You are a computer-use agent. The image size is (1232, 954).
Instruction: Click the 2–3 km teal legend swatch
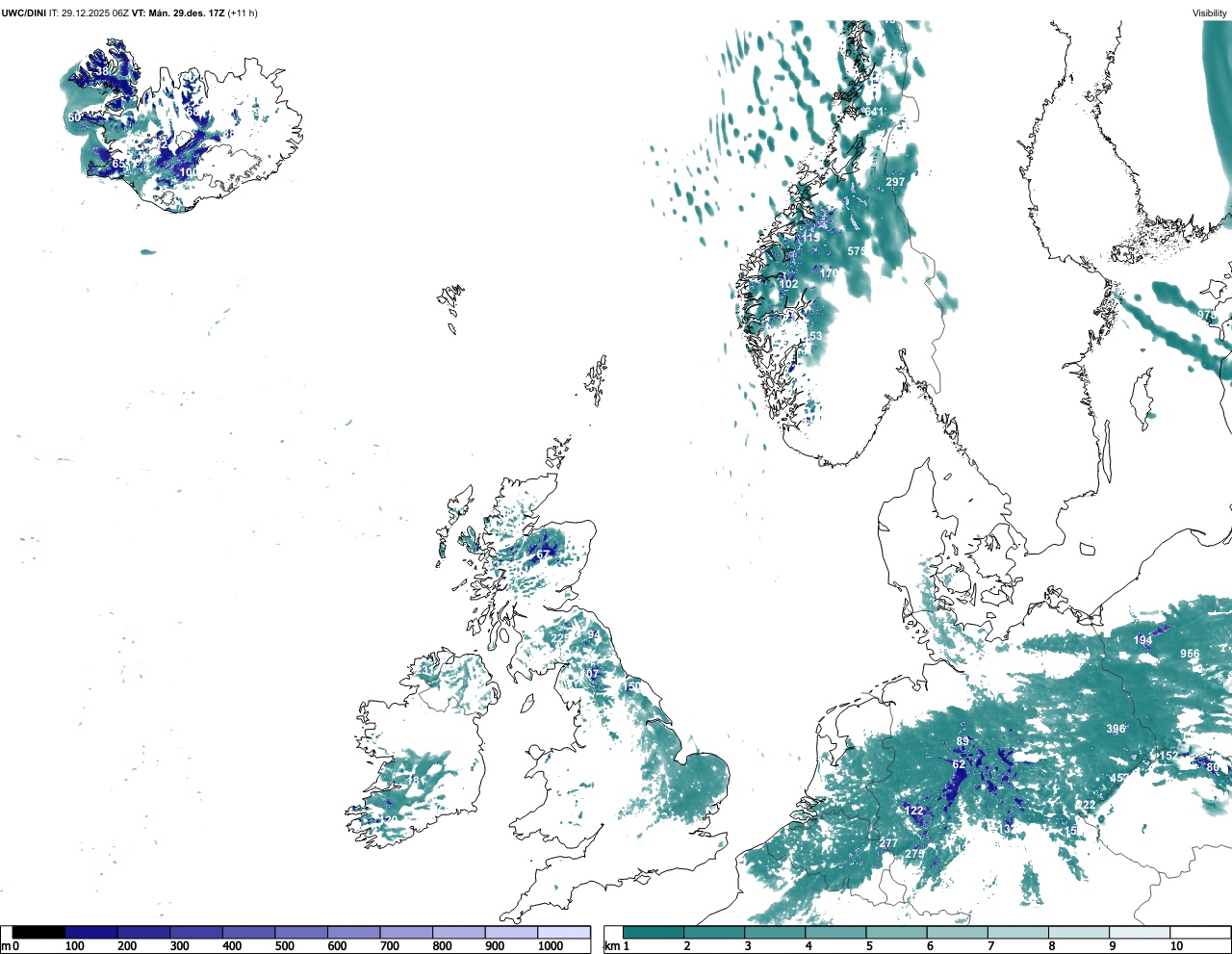coord(714,933)
